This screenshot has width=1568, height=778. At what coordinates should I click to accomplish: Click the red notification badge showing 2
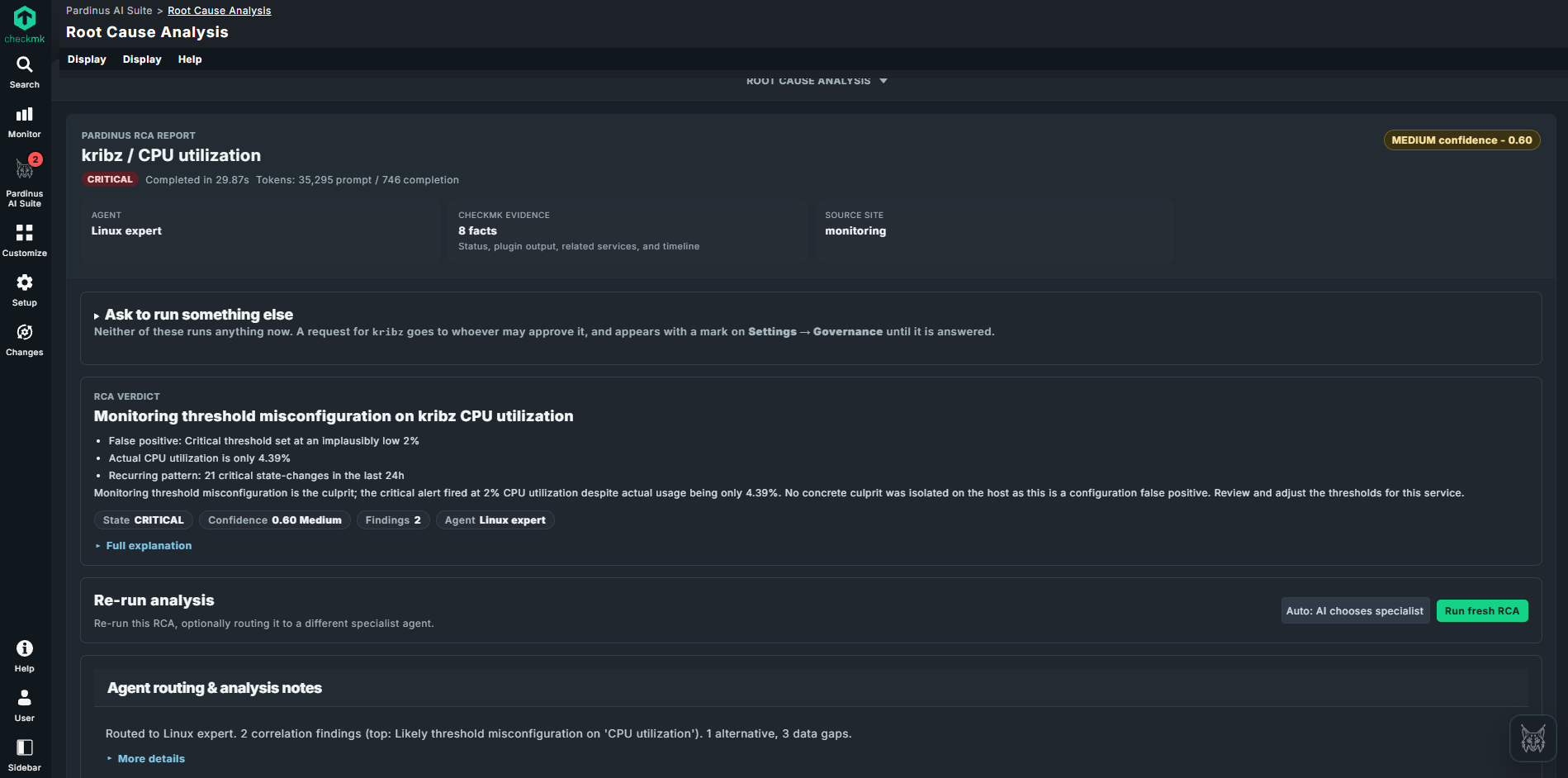coord(36,159)
